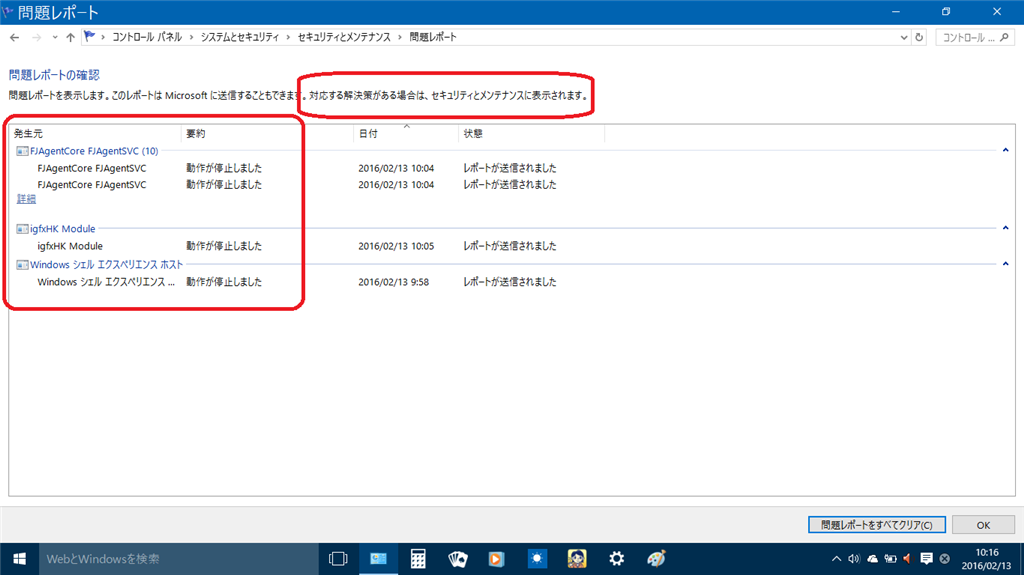
Task: Select Windows シェル エクスペリエンス ホスト group header
Action: 106,265
